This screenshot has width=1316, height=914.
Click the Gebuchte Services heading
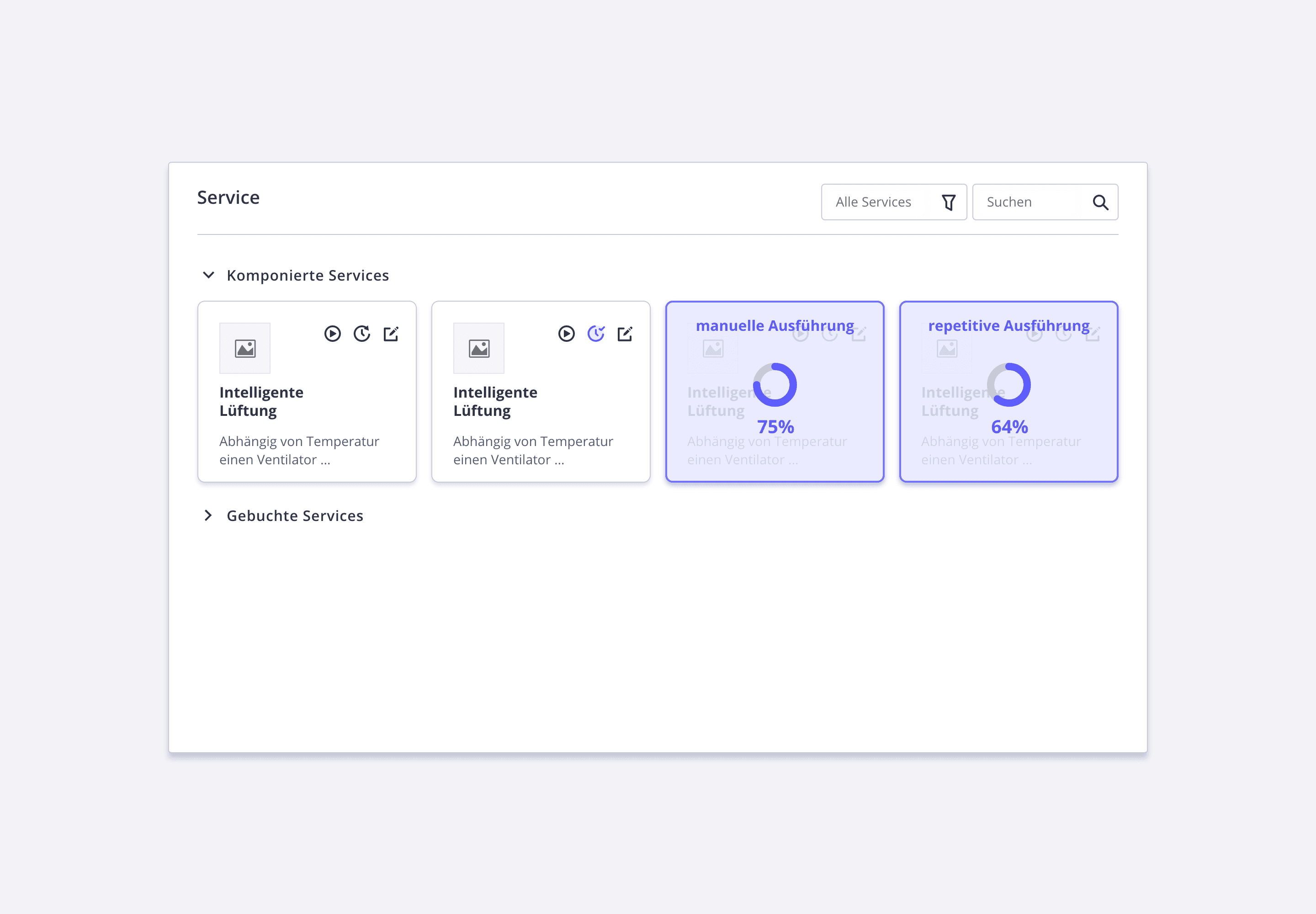pyautogui.click(x=295, y=516)
